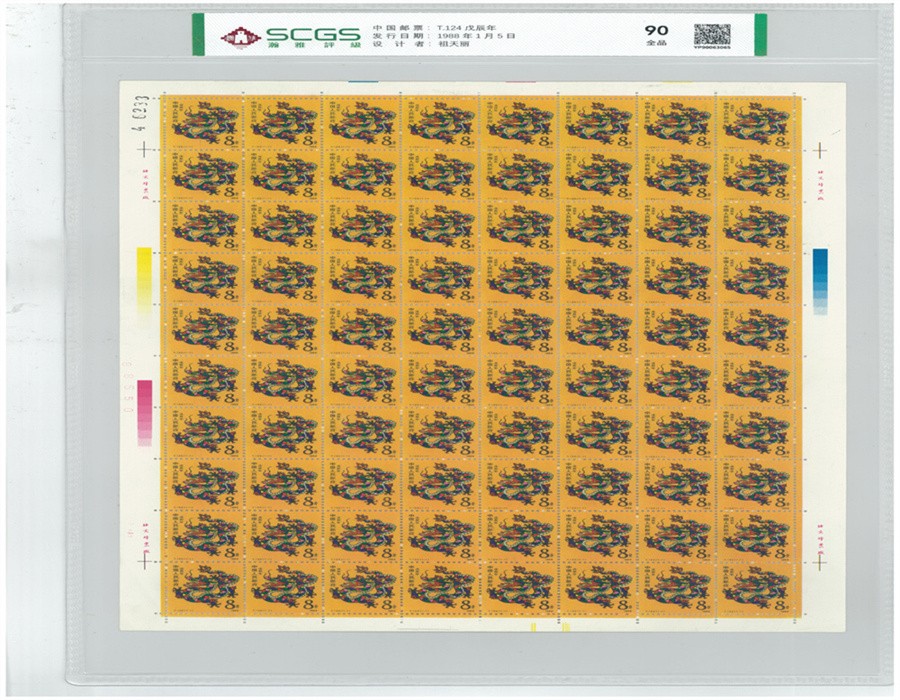
Task: Click the green bar at label's right end
Action: (760, 34)
